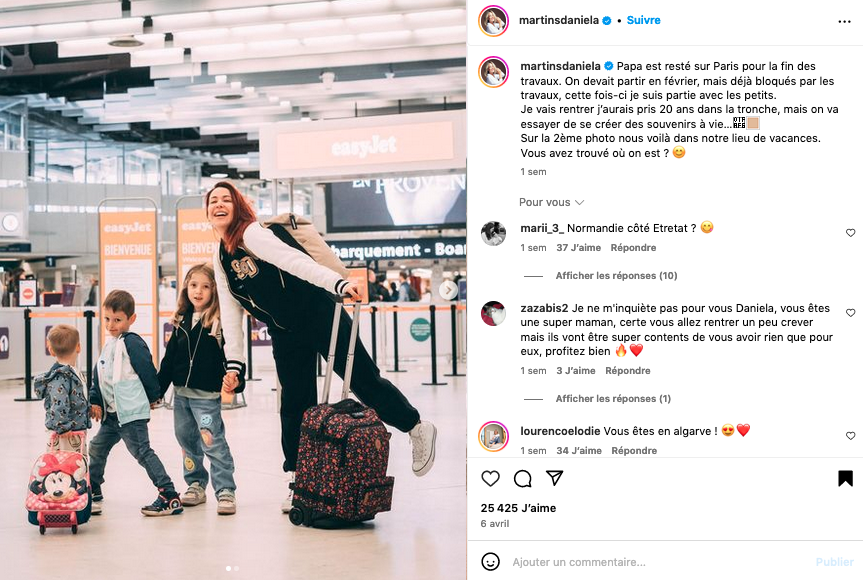Show the 1 reply under zazabis2

613,398
